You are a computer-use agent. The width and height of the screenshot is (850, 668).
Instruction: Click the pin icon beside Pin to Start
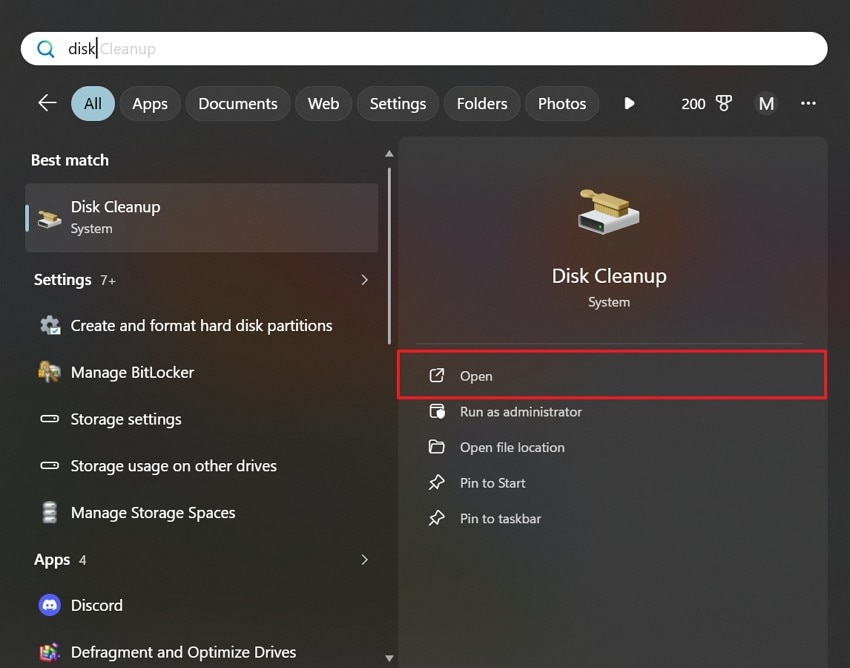coord(436,483)
